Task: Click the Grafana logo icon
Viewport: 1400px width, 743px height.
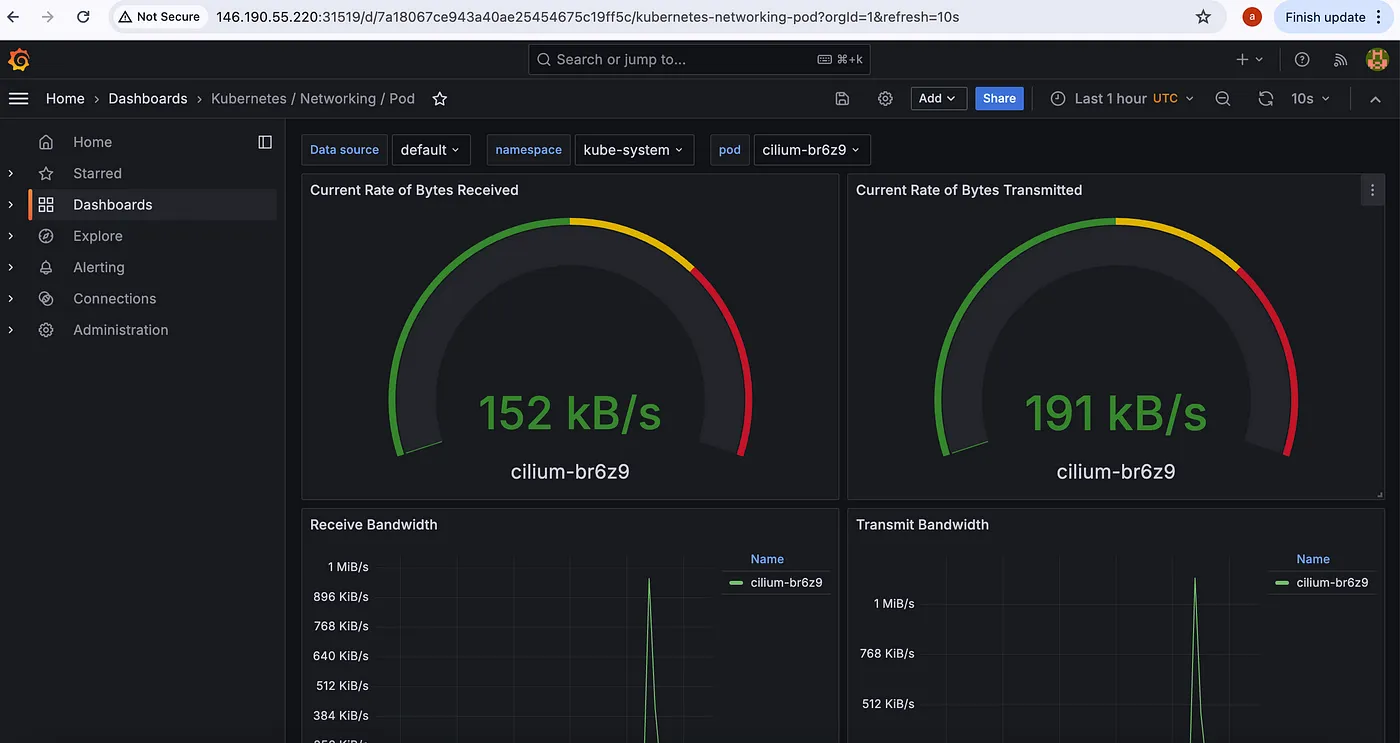Action: [x=18, y=60]
